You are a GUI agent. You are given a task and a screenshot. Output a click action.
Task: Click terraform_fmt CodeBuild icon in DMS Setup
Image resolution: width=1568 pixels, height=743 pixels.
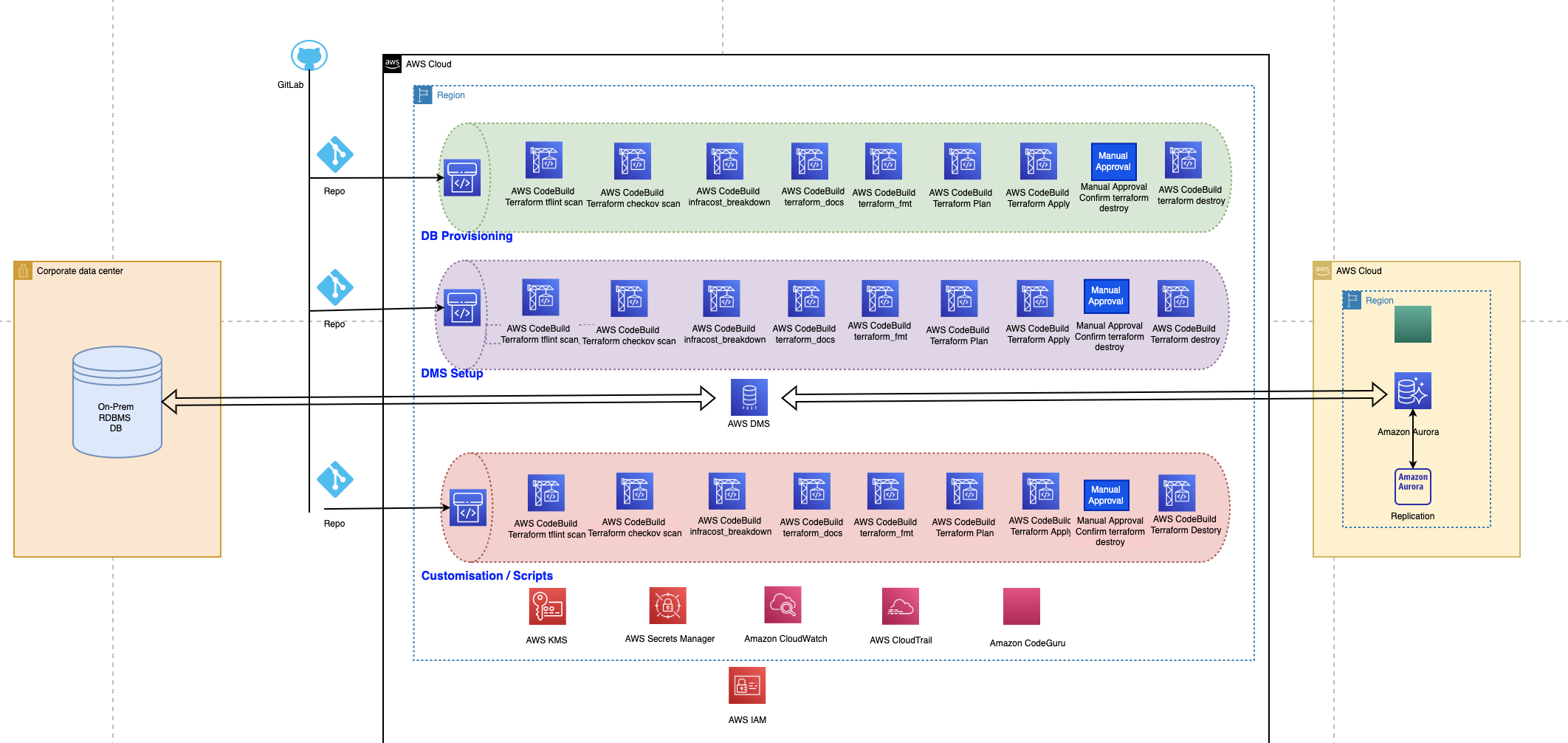click(880, 298)
